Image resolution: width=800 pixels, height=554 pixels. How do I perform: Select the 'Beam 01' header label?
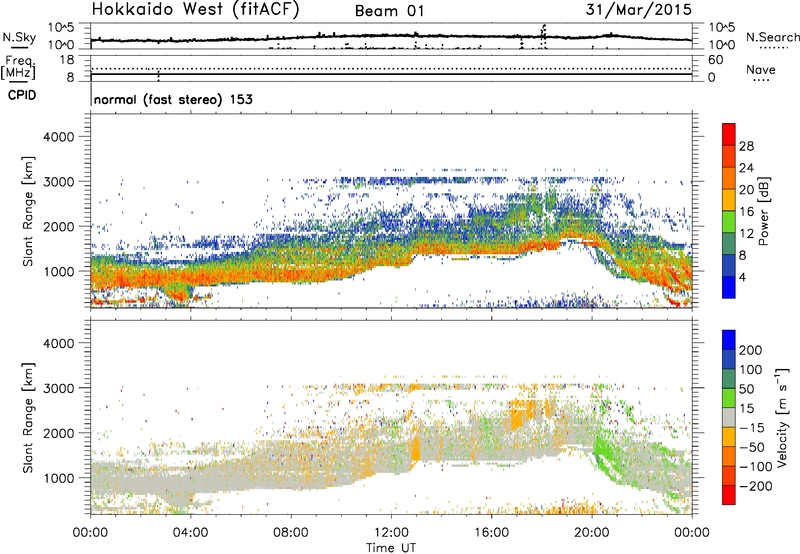(389, 11)
